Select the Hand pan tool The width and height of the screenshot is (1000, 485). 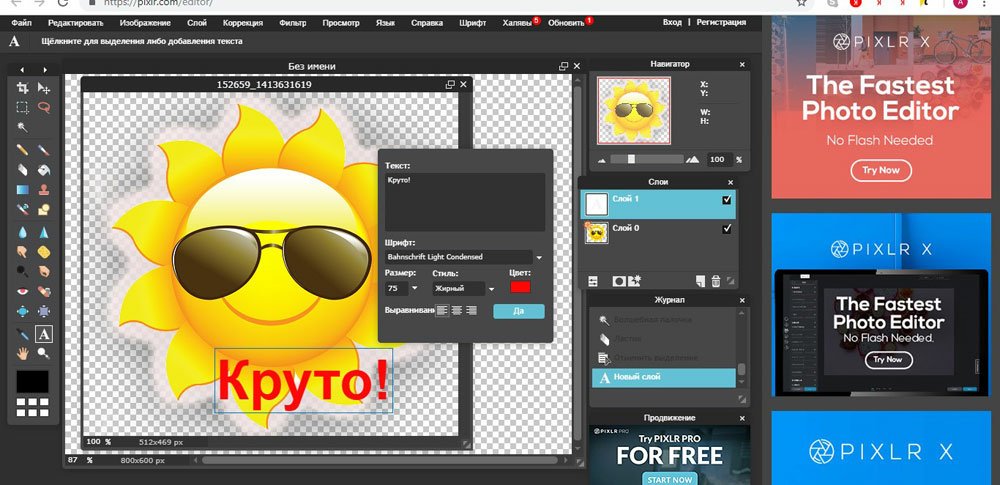click(22, 354)
